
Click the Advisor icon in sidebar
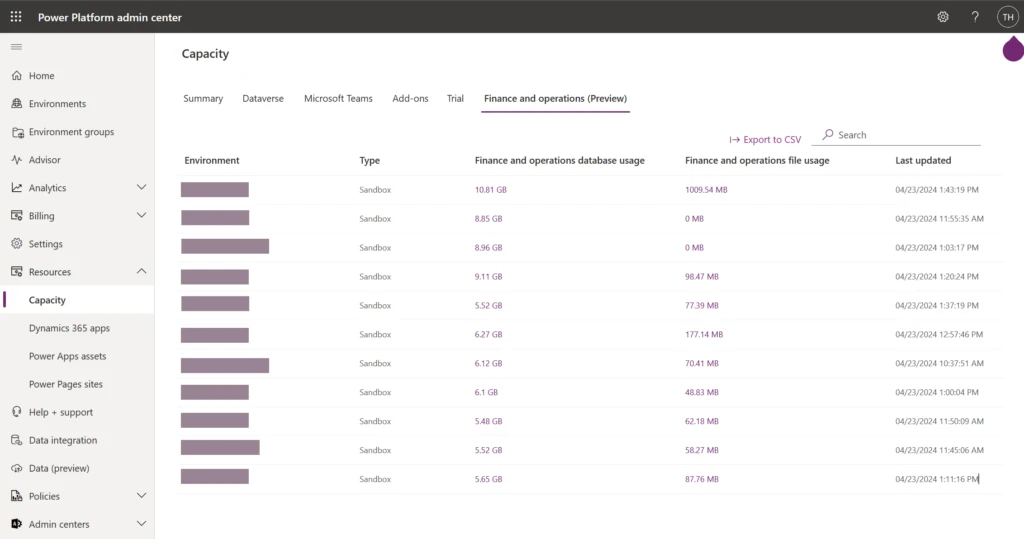[x=17, y=160]
